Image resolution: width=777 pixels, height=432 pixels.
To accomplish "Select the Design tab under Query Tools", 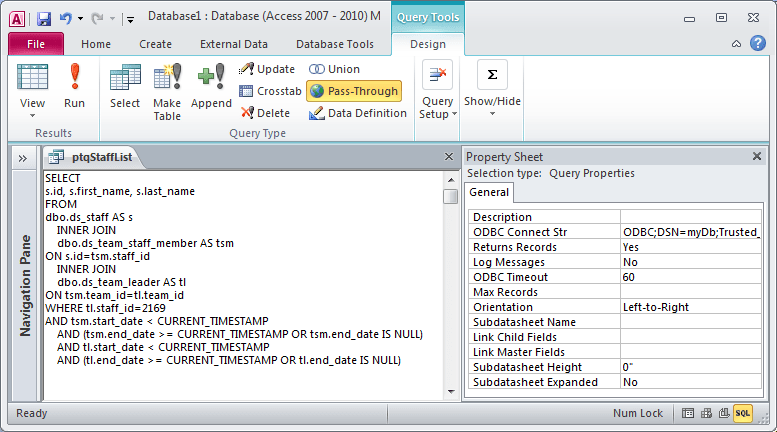I will (428, 44).
